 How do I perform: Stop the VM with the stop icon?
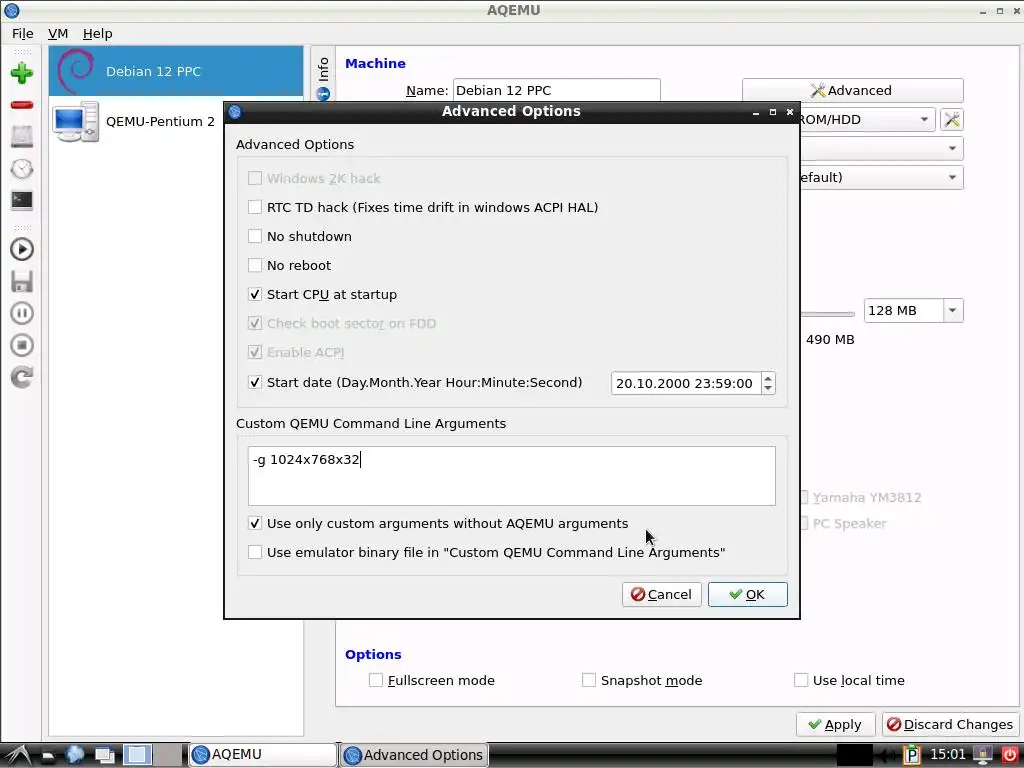coord(22,345)
